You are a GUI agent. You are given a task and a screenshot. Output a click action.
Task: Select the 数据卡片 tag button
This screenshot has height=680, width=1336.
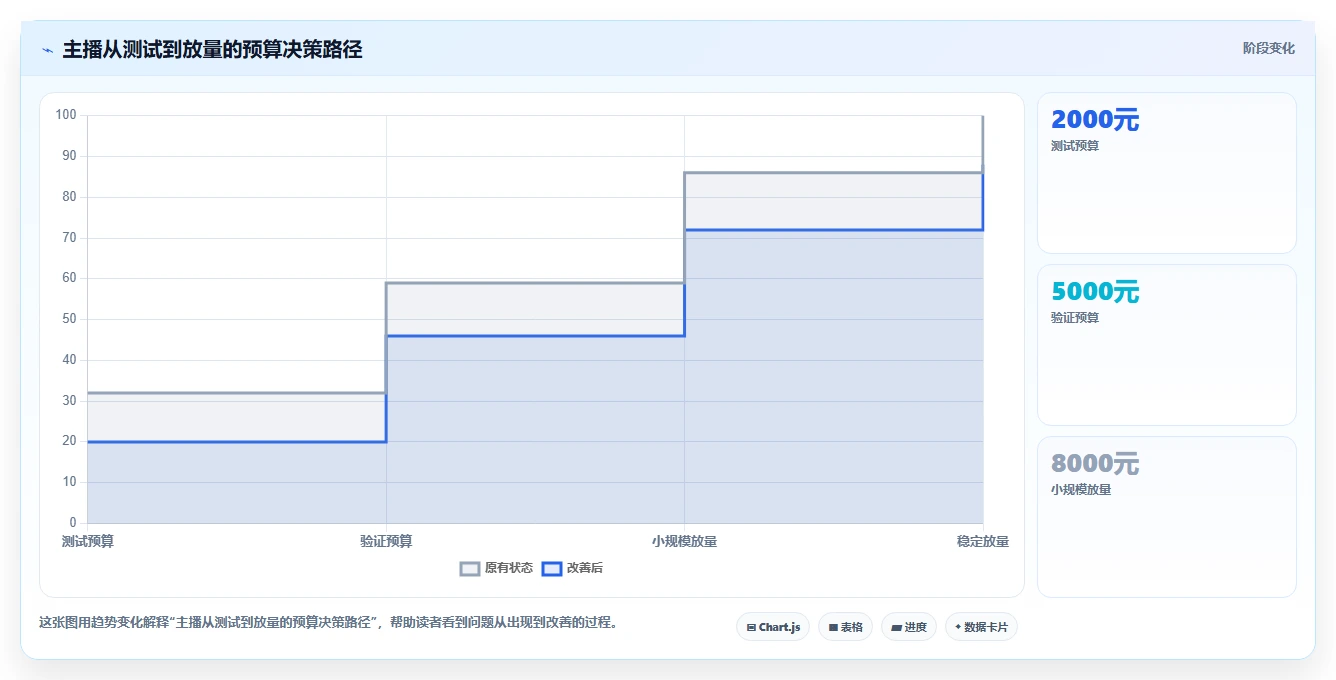pyautogui.click(x=981, y=627)
